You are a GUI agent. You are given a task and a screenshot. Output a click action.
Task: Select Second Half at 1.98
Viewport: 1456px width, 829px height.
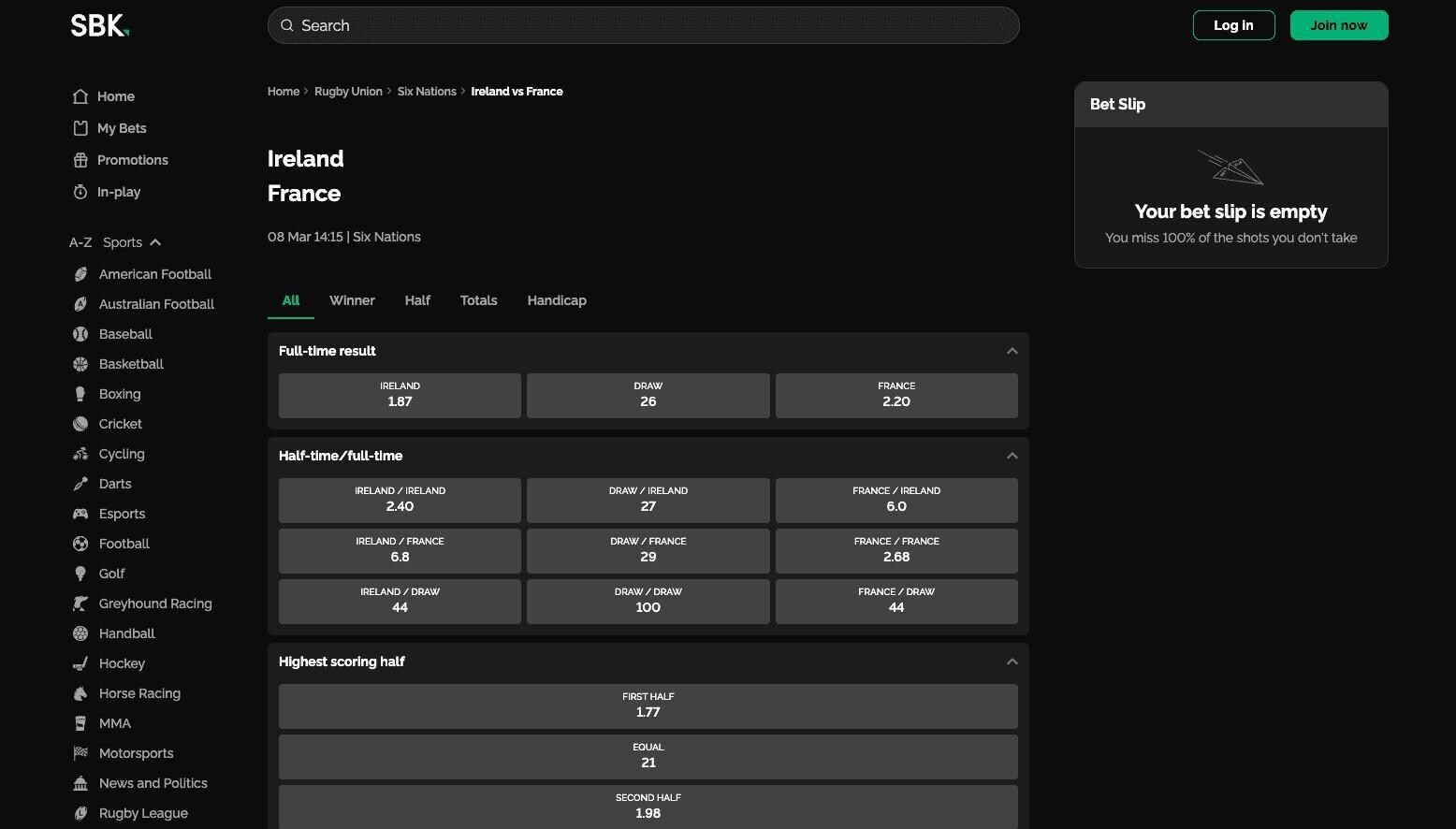point(648,807)
